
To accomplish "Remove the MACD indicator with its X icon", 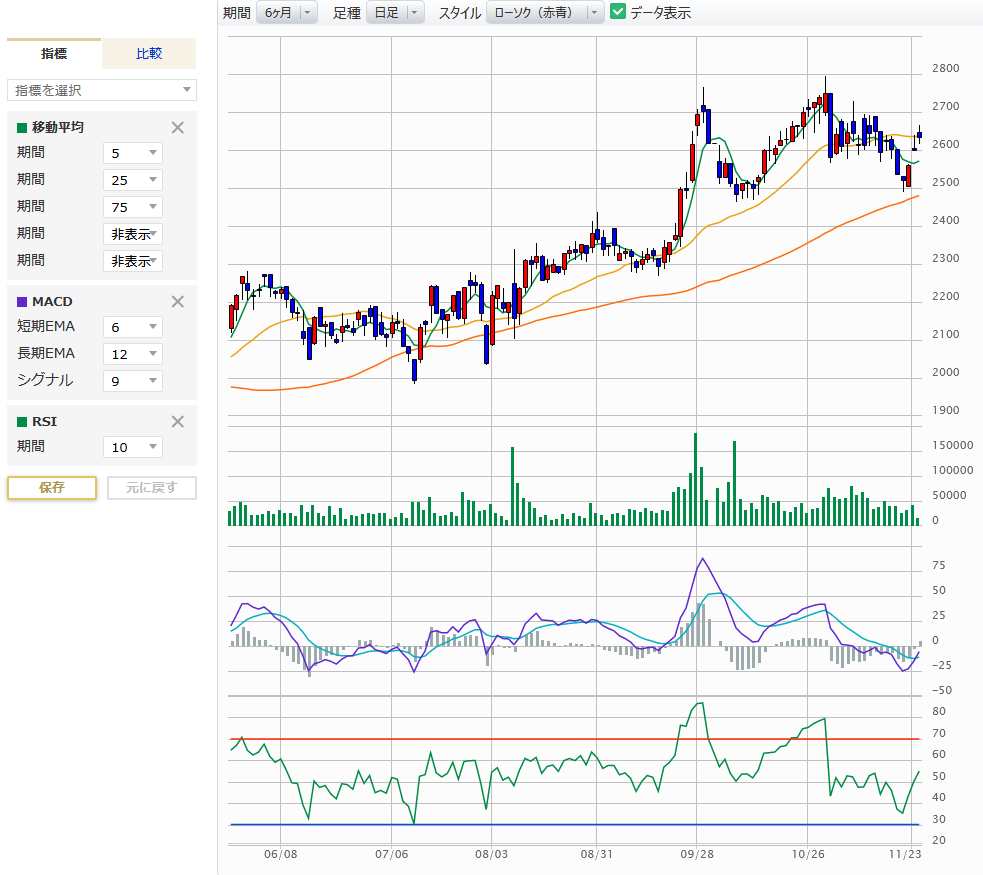I will 178,301.
